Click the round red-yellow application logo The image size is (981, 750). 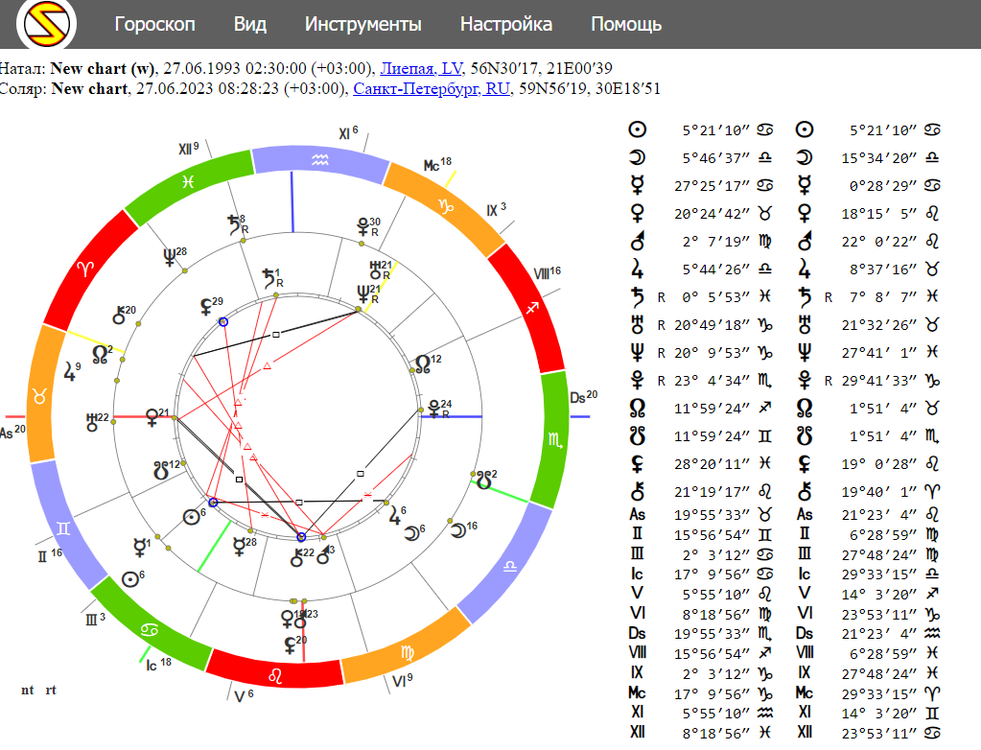click(x=47, y=24)
